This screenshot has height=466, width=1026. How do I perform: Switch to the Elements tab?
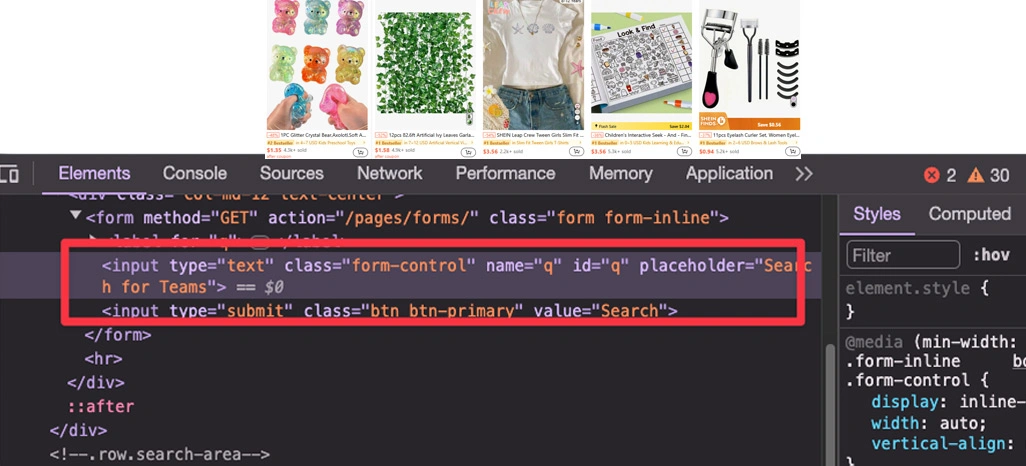(94, 173)
